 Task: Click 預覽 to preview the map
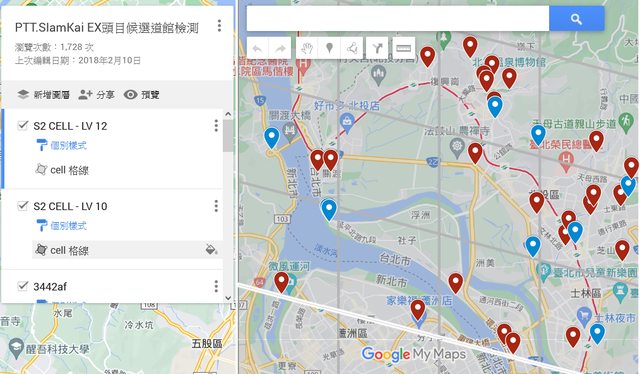pos(142,95)
